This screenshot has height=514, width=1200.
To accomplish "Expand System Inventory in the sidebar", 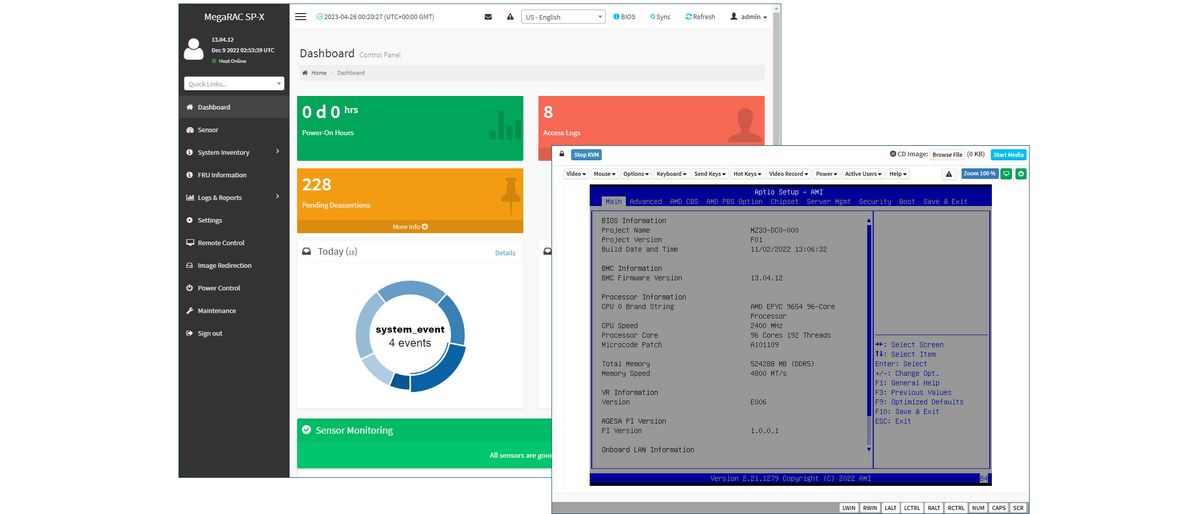I will (234, 152).
